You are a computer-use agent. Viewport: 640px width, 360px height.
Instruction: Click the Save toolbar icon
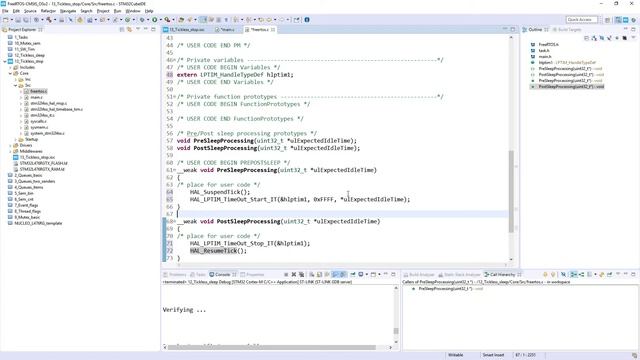18,20
